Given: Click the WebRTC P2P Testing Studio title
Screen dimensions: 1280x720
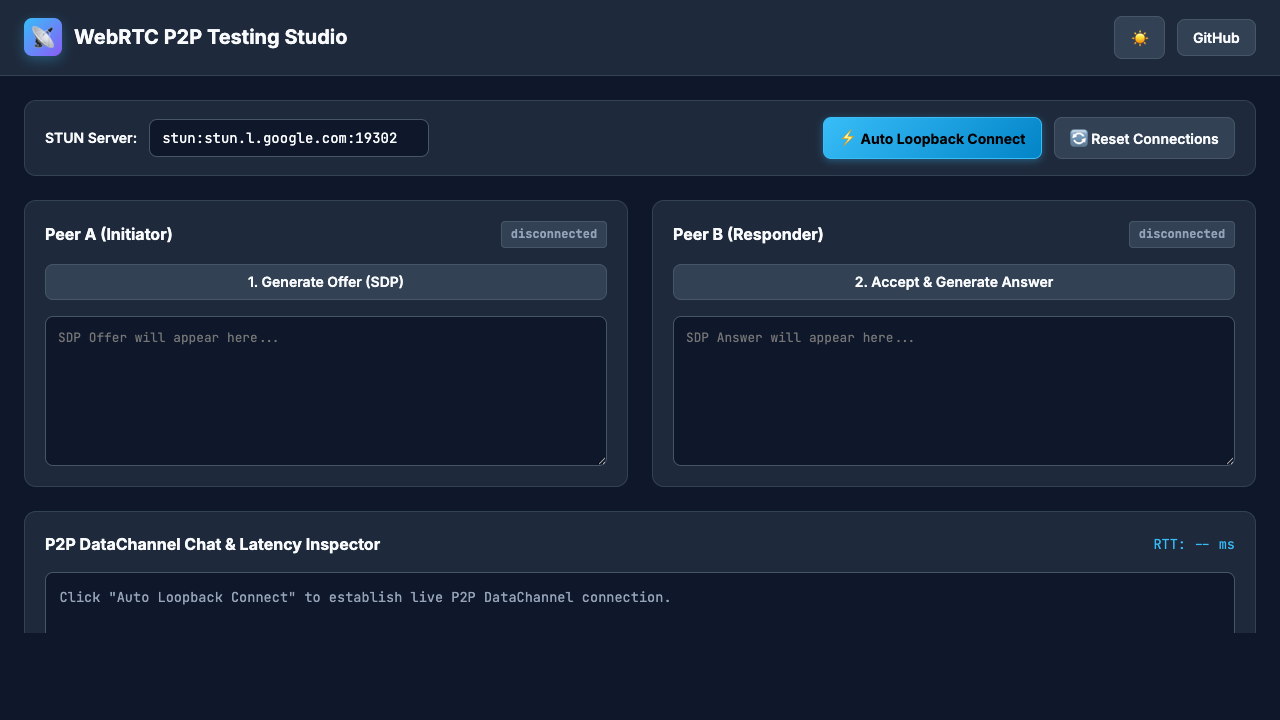Looking at the screenshot, I should point(210,37).
